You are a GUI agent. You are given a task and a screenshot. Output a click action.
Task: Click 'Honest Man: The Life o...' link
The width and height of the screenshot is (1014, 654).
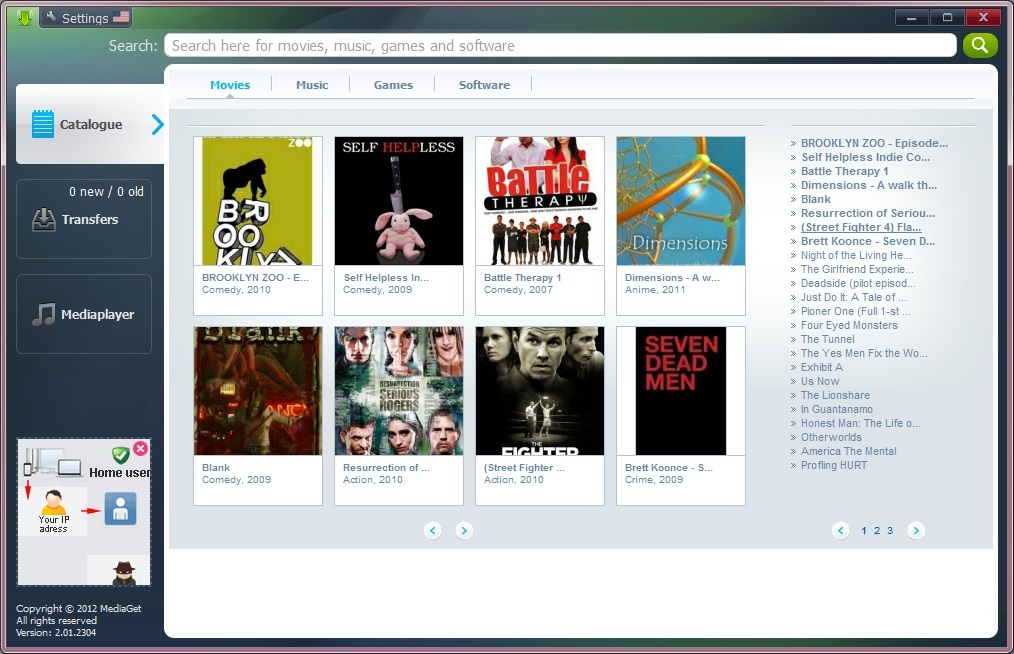[x=860, y=423]
